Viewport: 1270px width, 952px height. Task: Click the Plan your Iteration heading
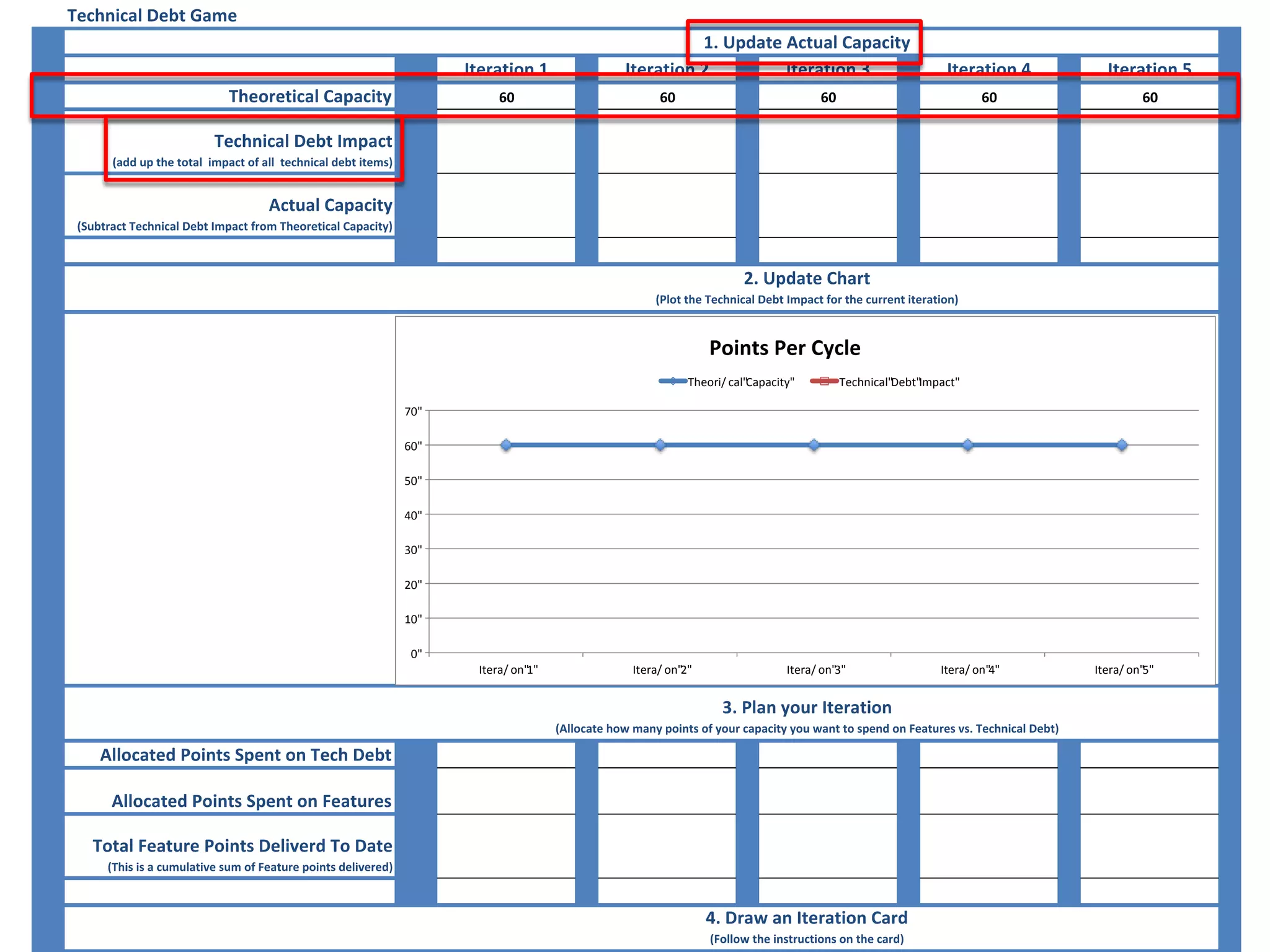point(806,707)
